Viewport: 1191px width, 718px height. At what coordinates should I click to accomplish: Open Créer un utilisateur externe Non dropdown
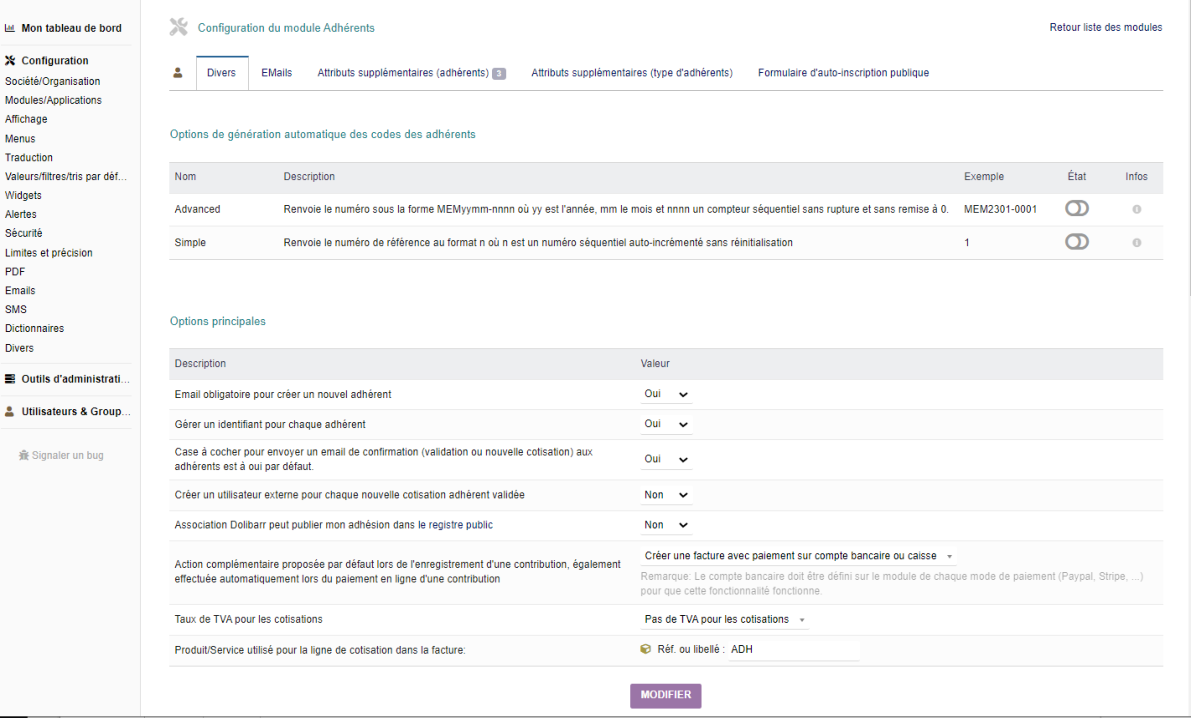[x=666, y=495]
